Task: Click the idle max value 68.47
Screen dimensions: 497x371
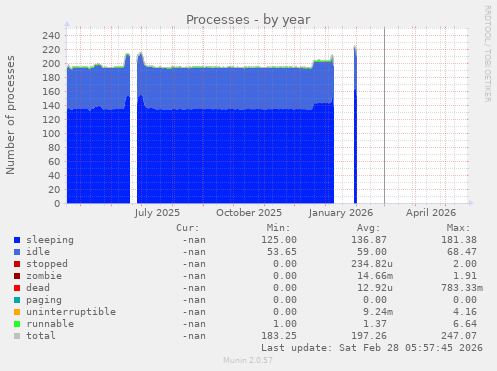Action: [462, 252]
